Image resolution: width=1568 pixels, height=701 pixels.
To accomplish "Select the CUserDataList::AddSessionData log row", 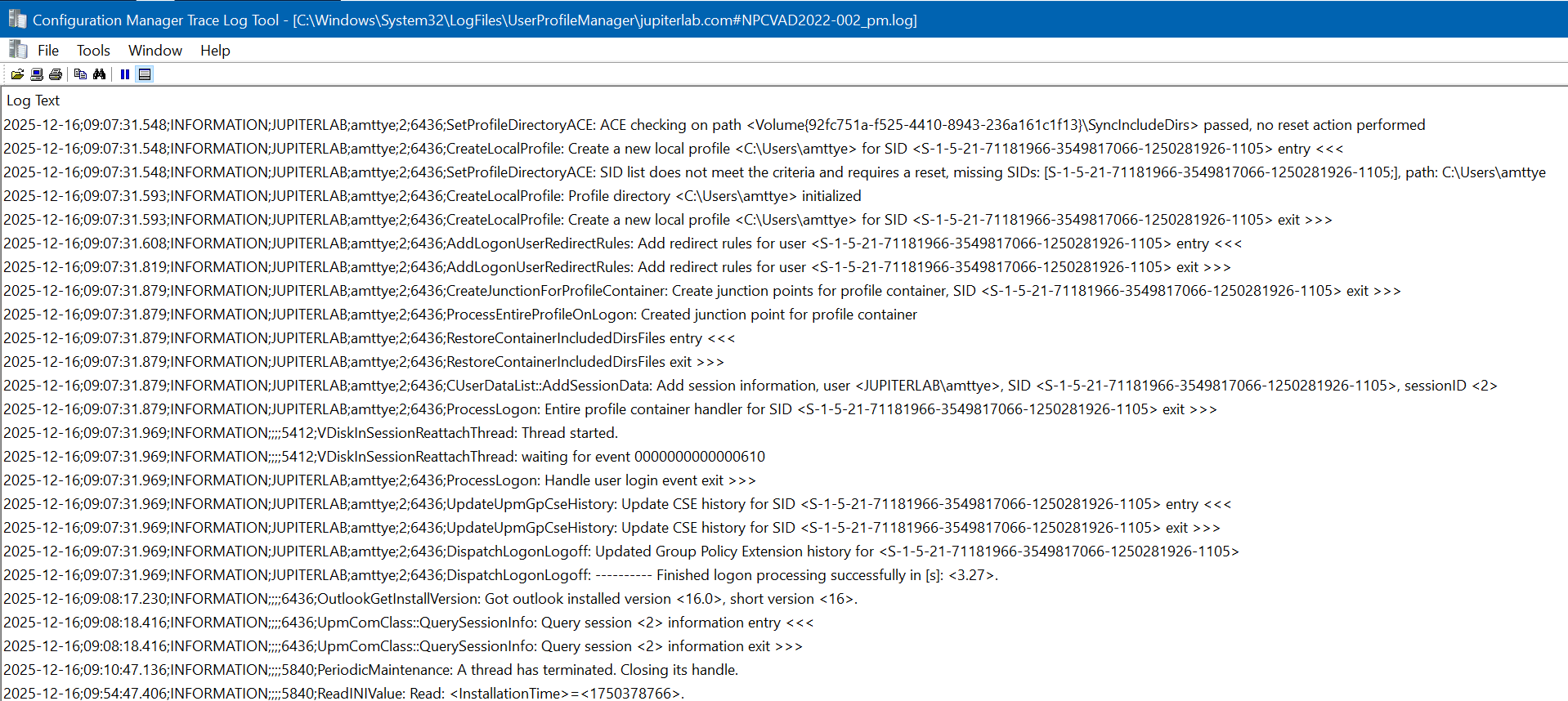I will pos(784,386).
